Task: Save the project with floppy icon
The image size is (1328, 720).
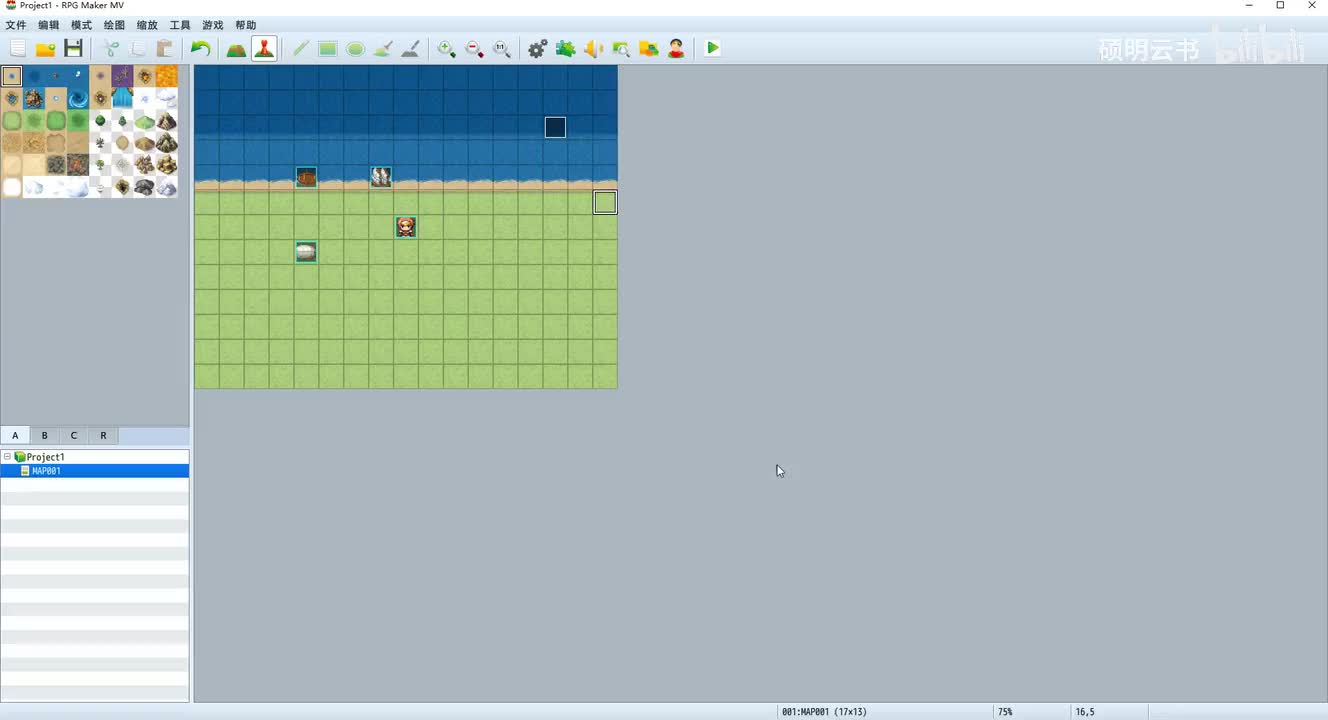Action: point(73,48)
